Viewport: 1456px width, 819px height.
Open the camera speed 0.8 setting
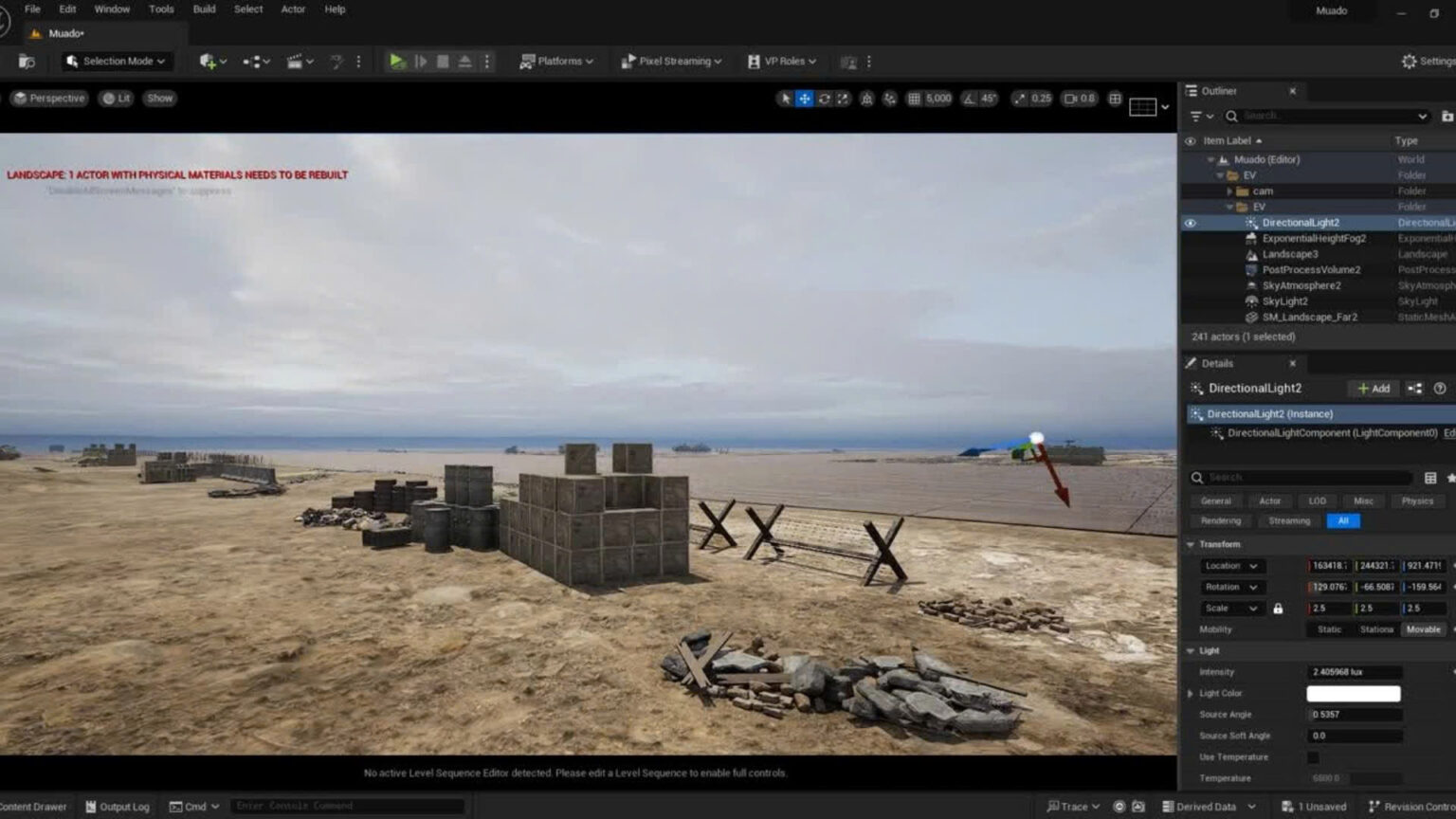(1079, 99)
